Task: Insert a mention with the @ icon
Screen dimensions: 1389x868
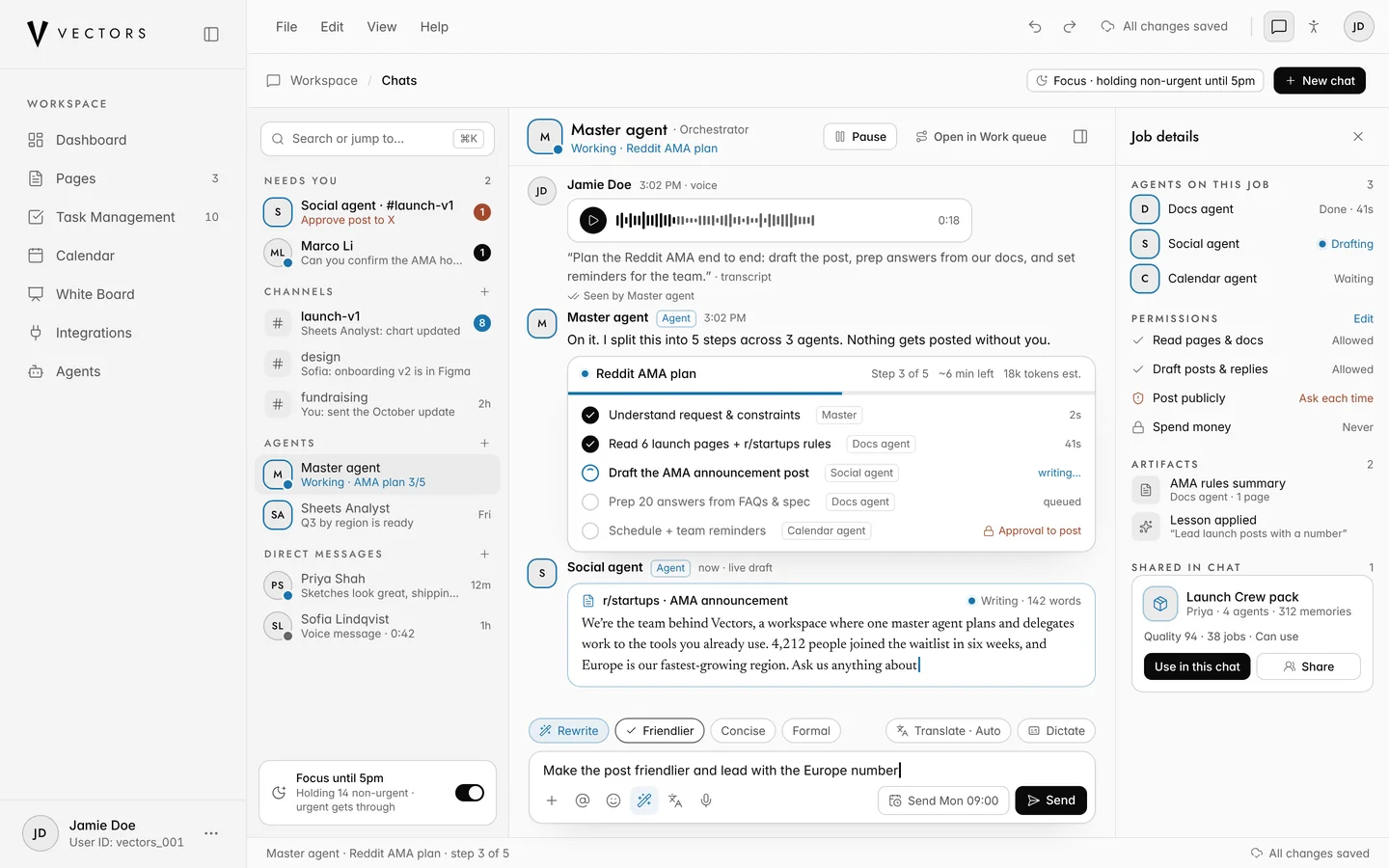Action: [583, 800]
